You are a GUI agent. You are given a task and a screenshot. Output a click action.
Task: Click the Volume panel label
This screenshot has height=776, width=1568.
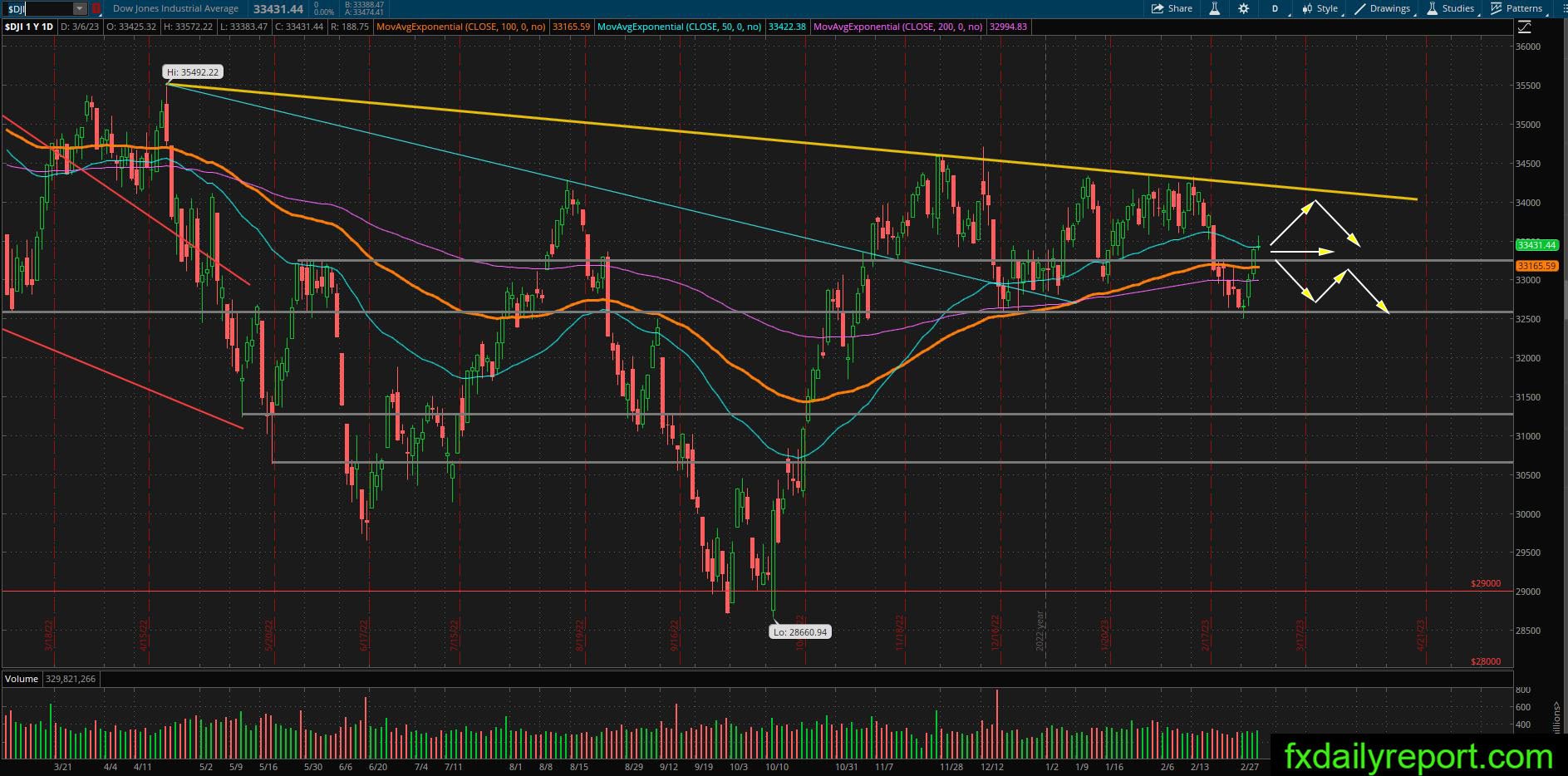(22, 679)
